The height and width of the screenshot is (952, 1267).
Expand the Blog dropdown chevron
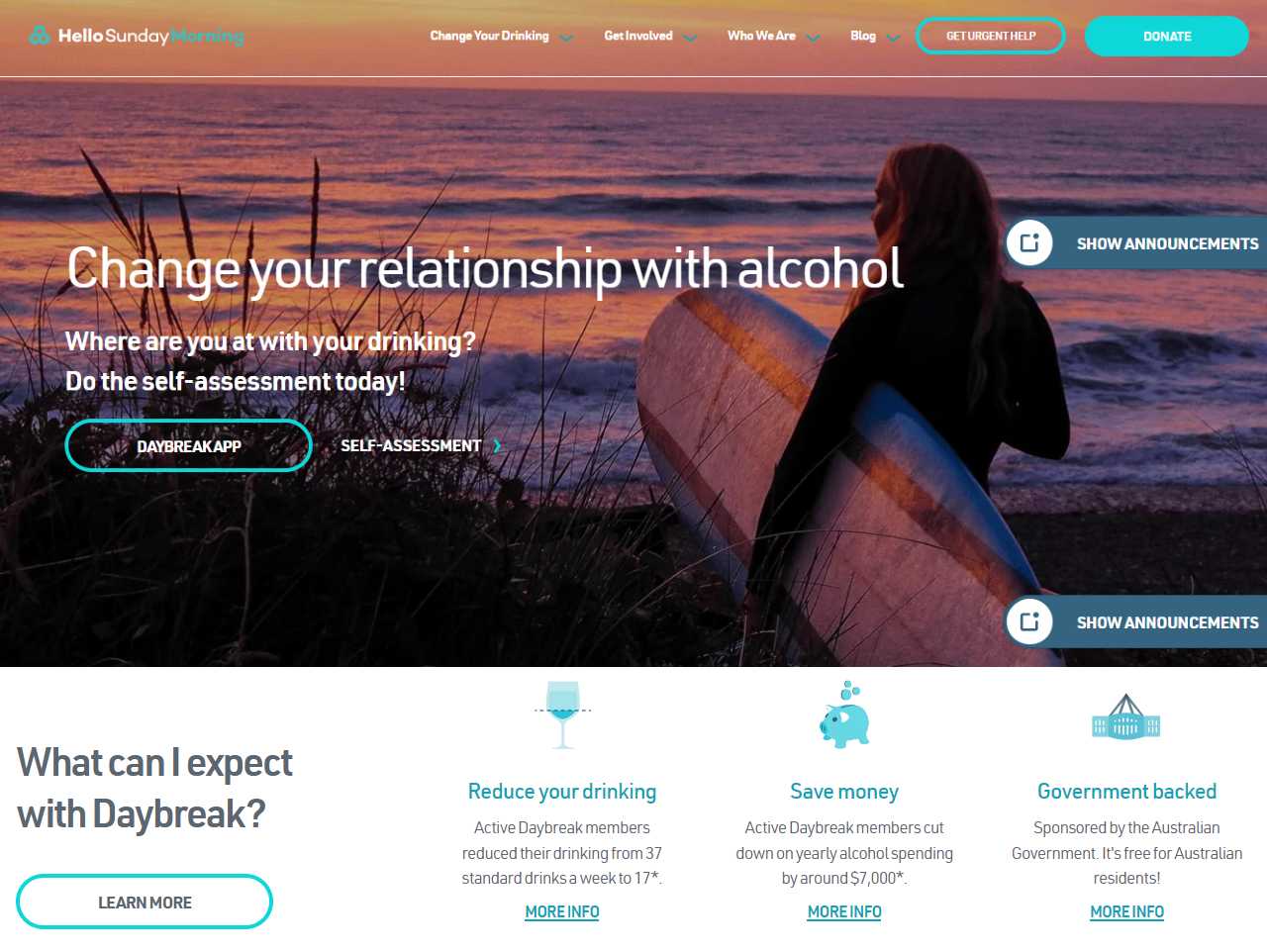893,38
